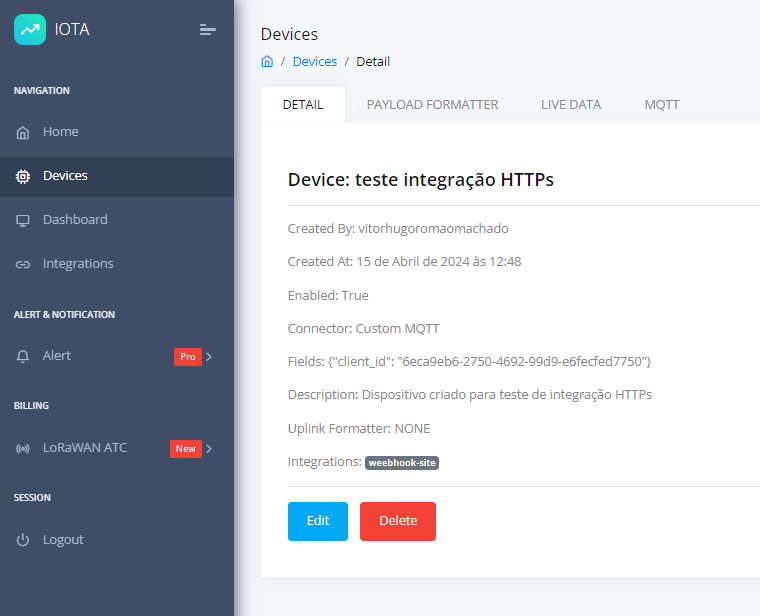Viewport: 760px width, 616px height.
Task: Select the MQTT tab
Action: 662,104
